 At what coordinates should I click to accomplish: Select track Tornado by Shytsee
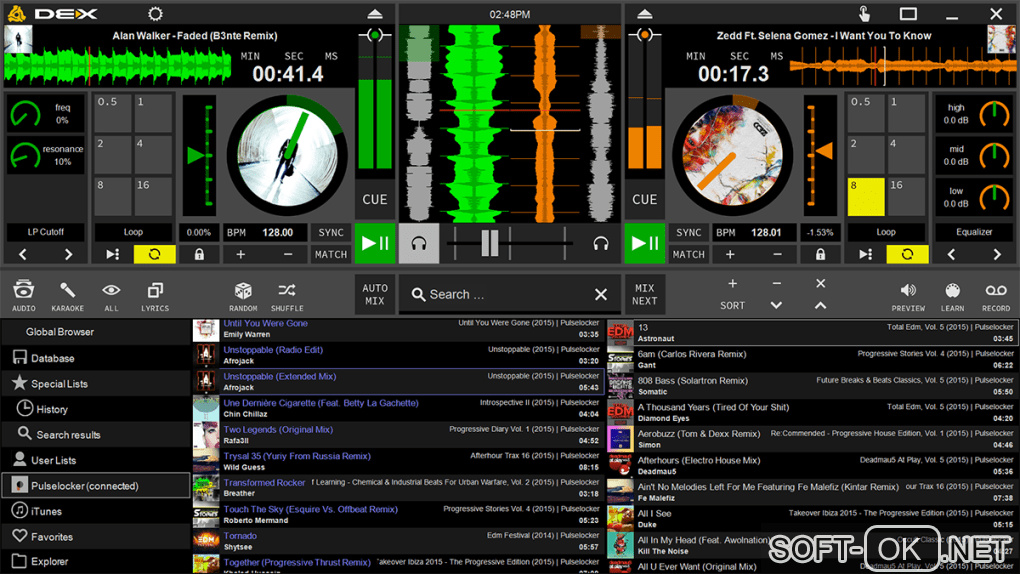pyautogui.click(x=397, y=541)
